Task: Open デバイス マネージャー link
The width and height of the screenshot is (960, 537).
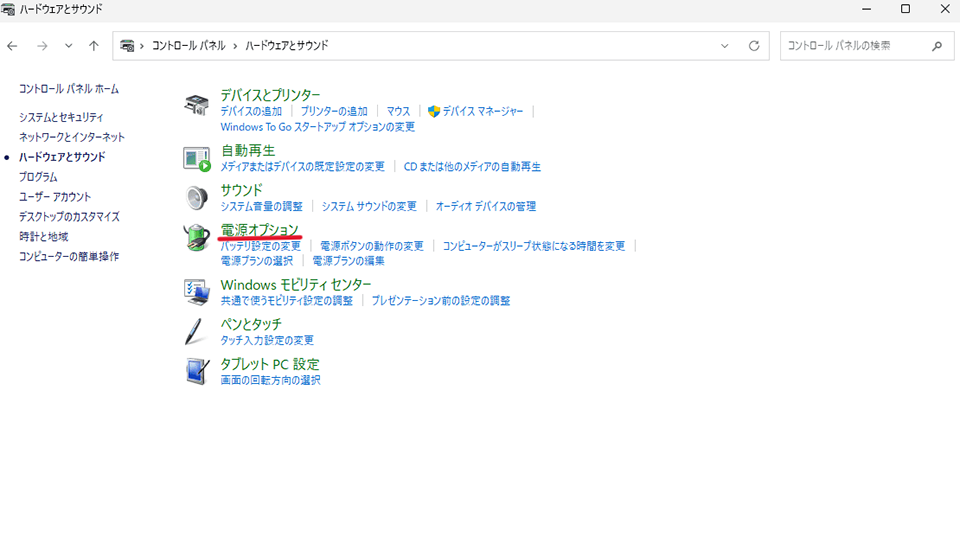Action: point(482,111)
